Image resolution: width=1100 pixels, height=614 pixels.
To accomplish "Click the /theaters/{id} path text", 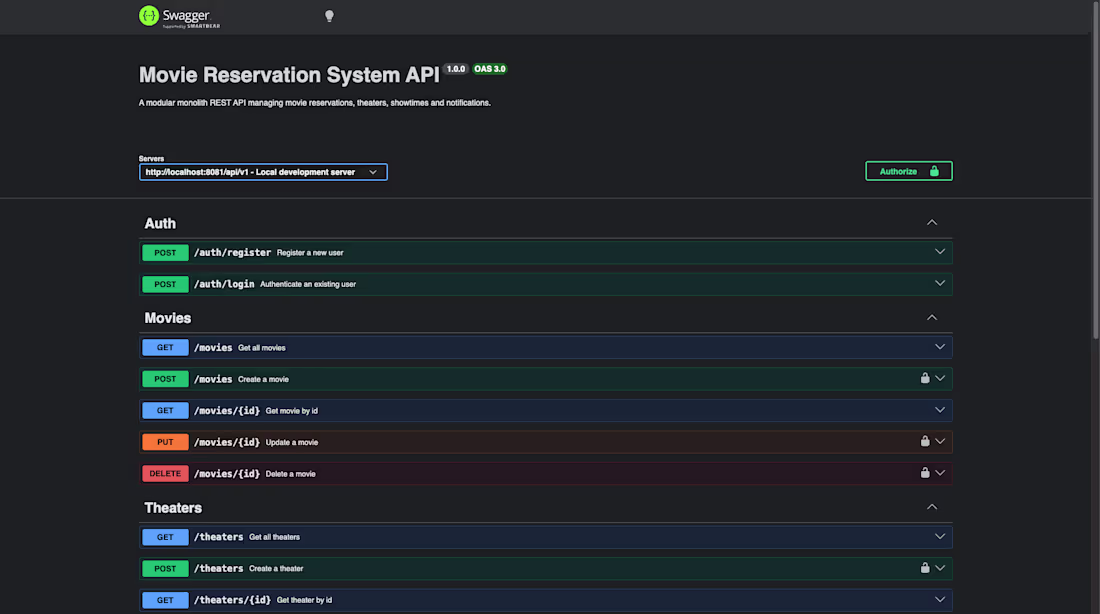I will coord(232,600).
